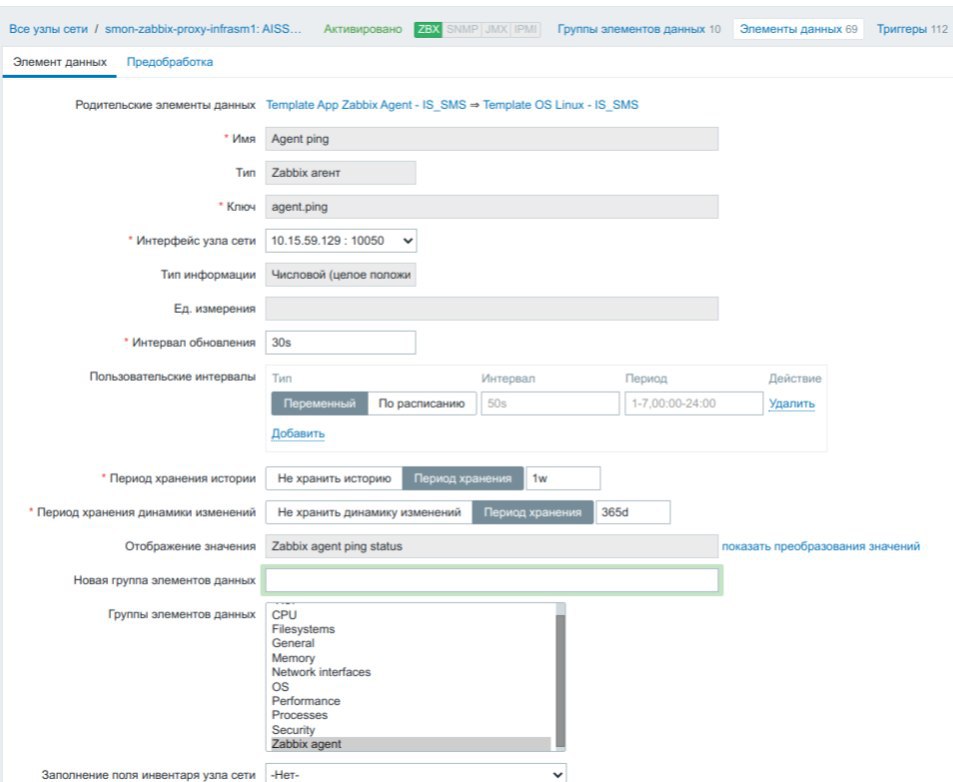Click the 'Интервал обновления' field 30s

coord(340,343)
